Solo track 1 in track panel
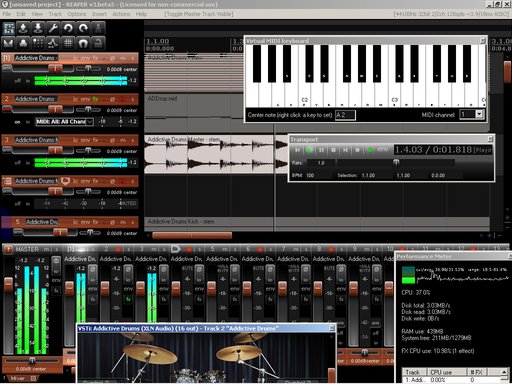This screenshot has height=384, width=512. (133, 58)
